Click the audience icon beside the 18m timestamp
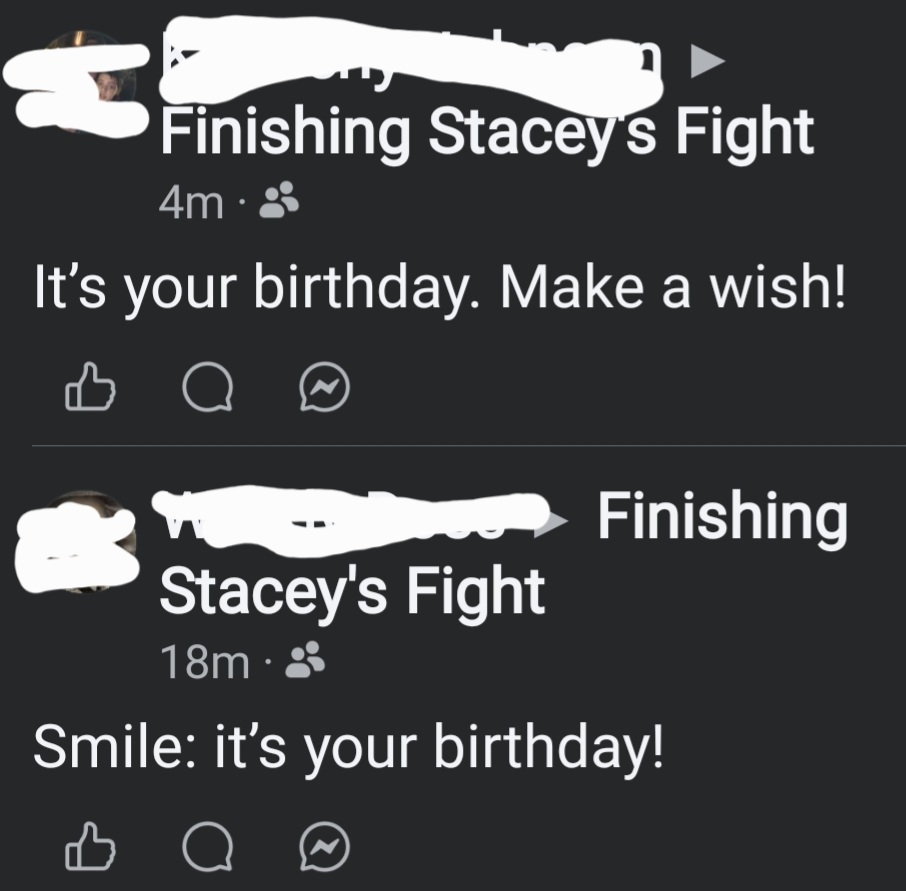This screenshot has height=891, width=906. [301, 660]
